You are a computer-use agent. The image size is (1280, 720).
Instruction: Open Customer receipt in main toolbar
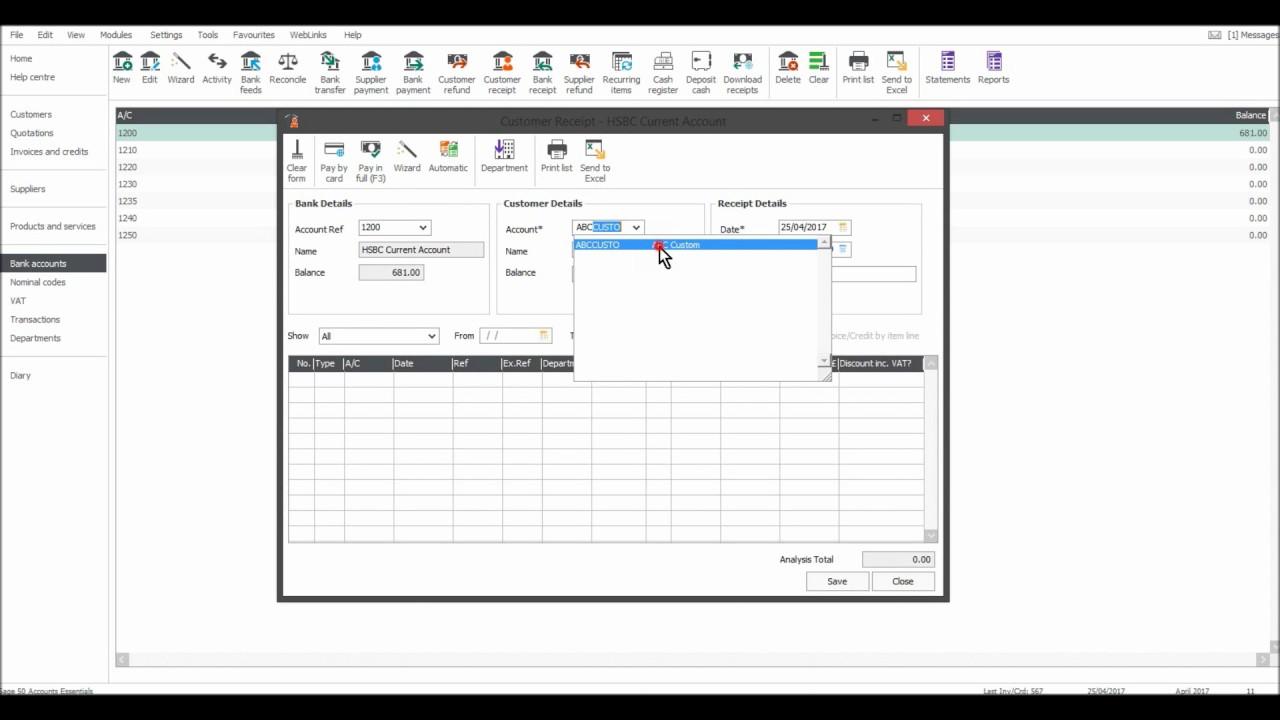[x=502, y=73]
